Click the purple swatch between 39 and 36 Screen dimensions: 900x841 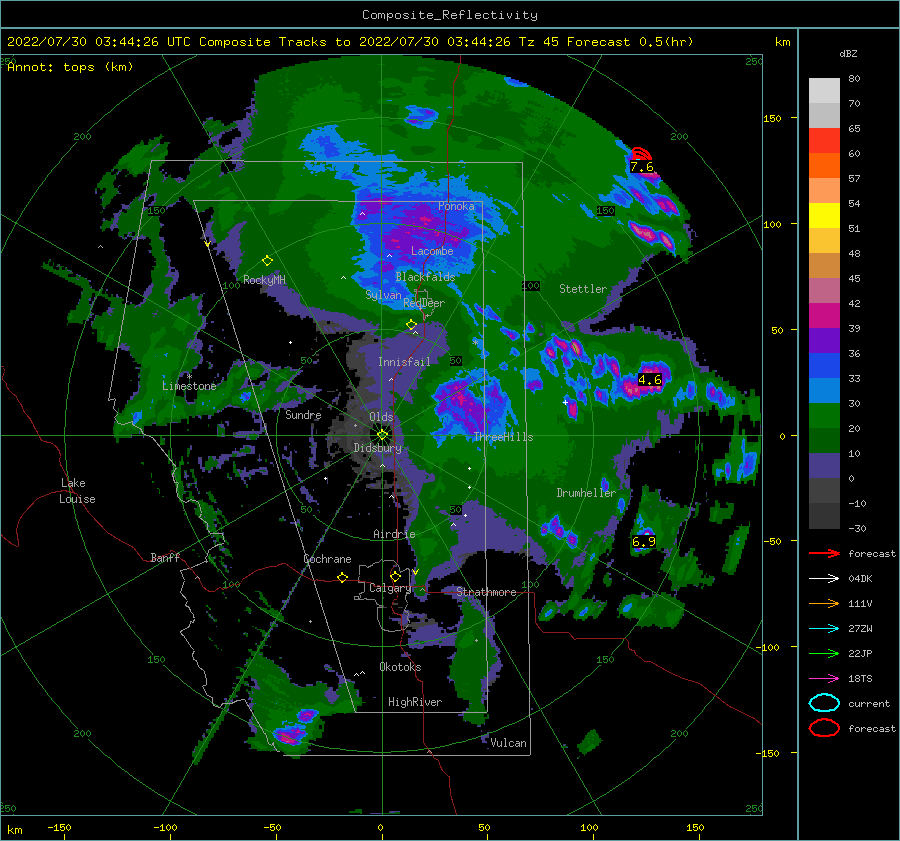tap(824, 340)
